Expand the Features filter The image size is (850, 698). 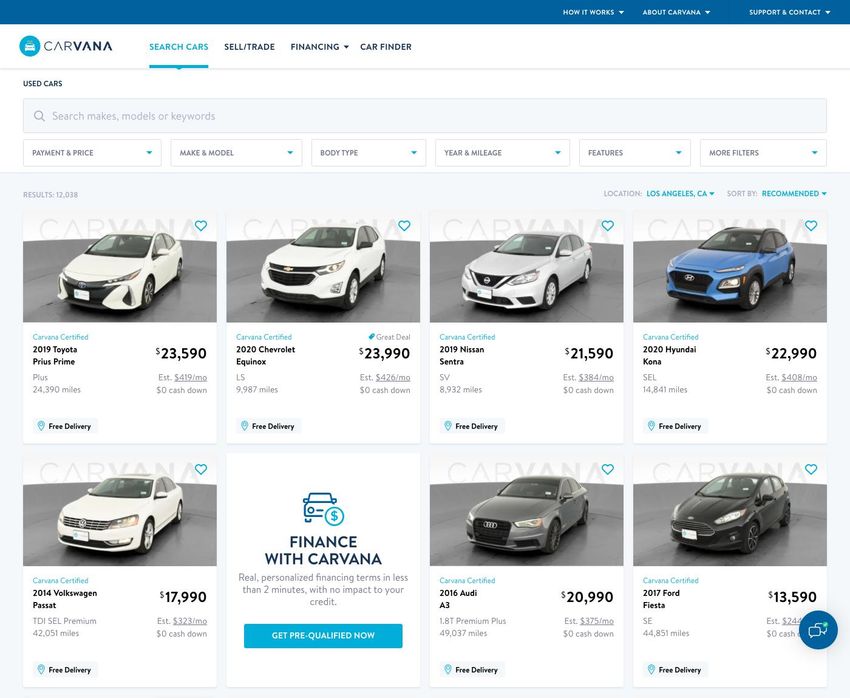pyautogui.click(x=635, y=153)
